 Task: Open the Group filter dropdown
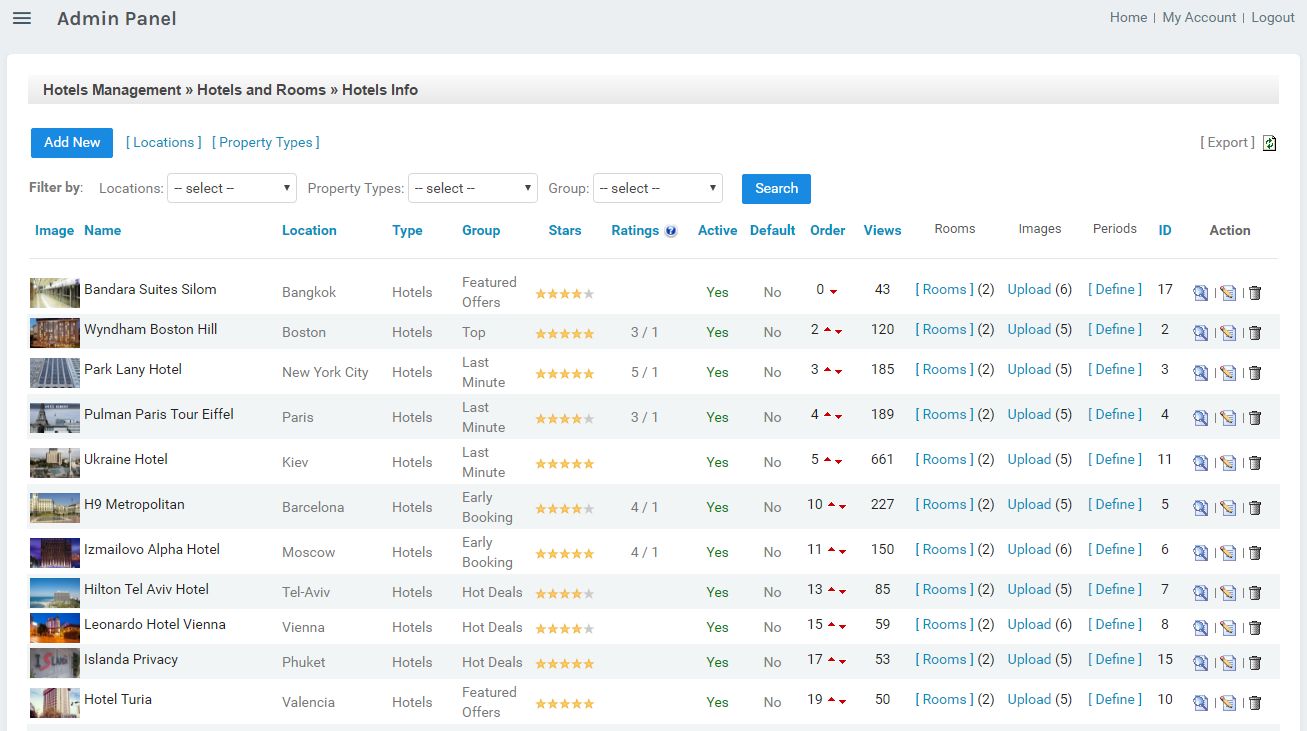(x=657, y=188)
